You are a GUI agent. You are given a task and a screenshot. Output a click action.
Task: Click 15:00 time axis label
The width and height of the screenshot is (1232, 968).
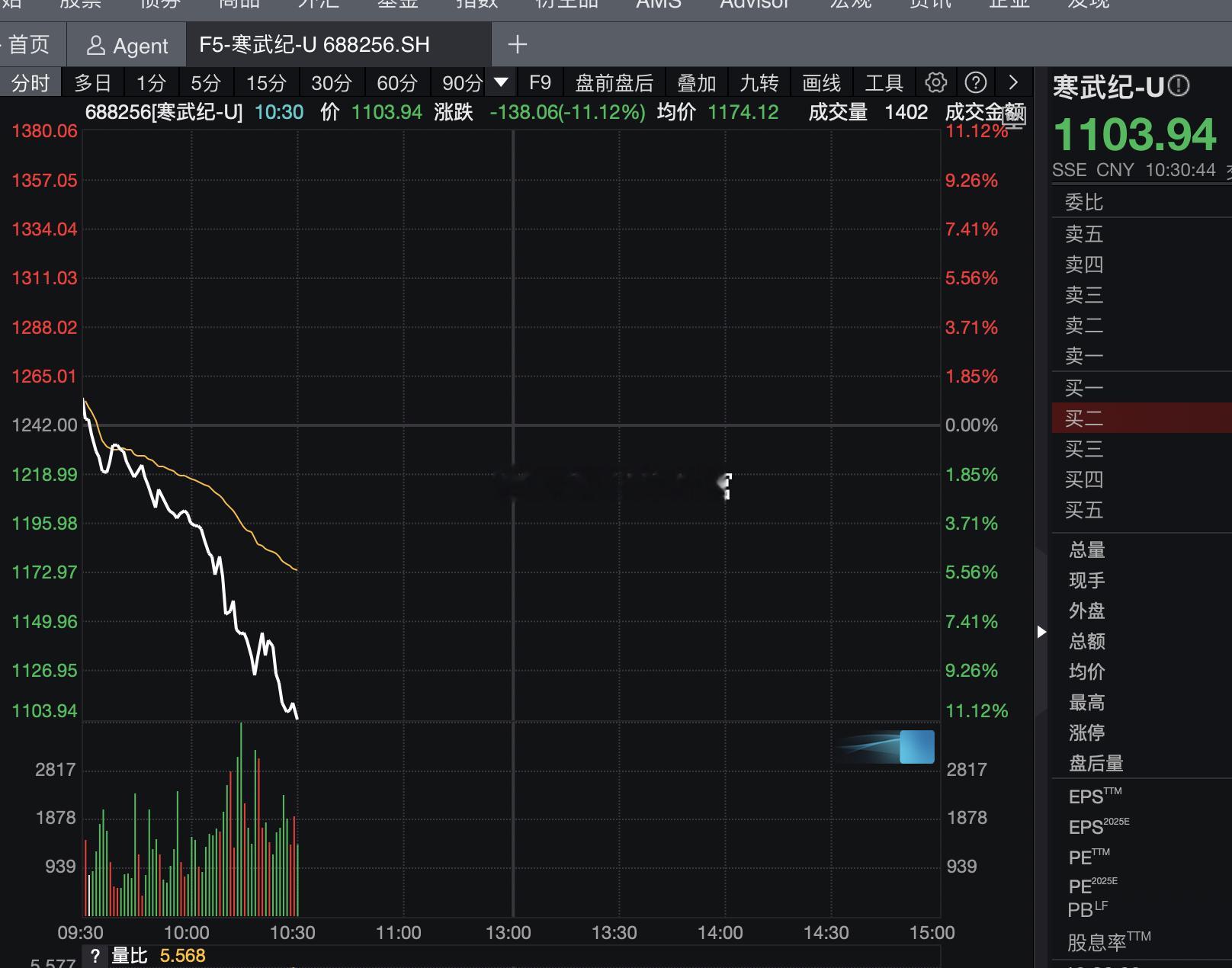point(932,933)
